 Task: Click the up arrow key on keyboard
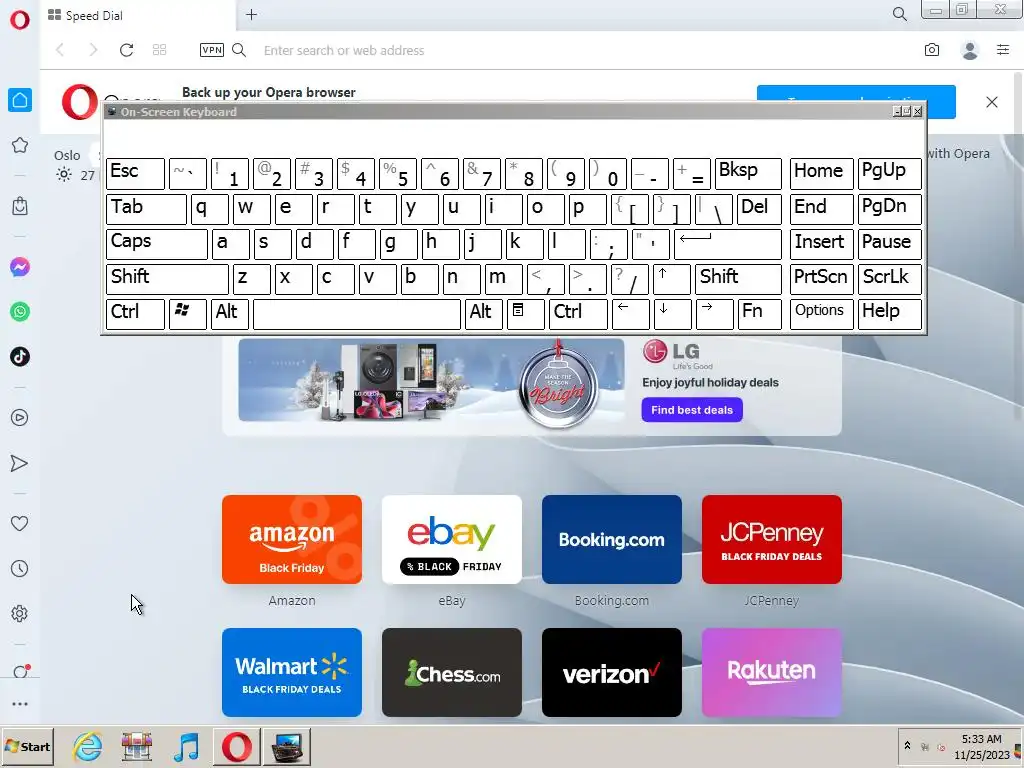[671, 279]
